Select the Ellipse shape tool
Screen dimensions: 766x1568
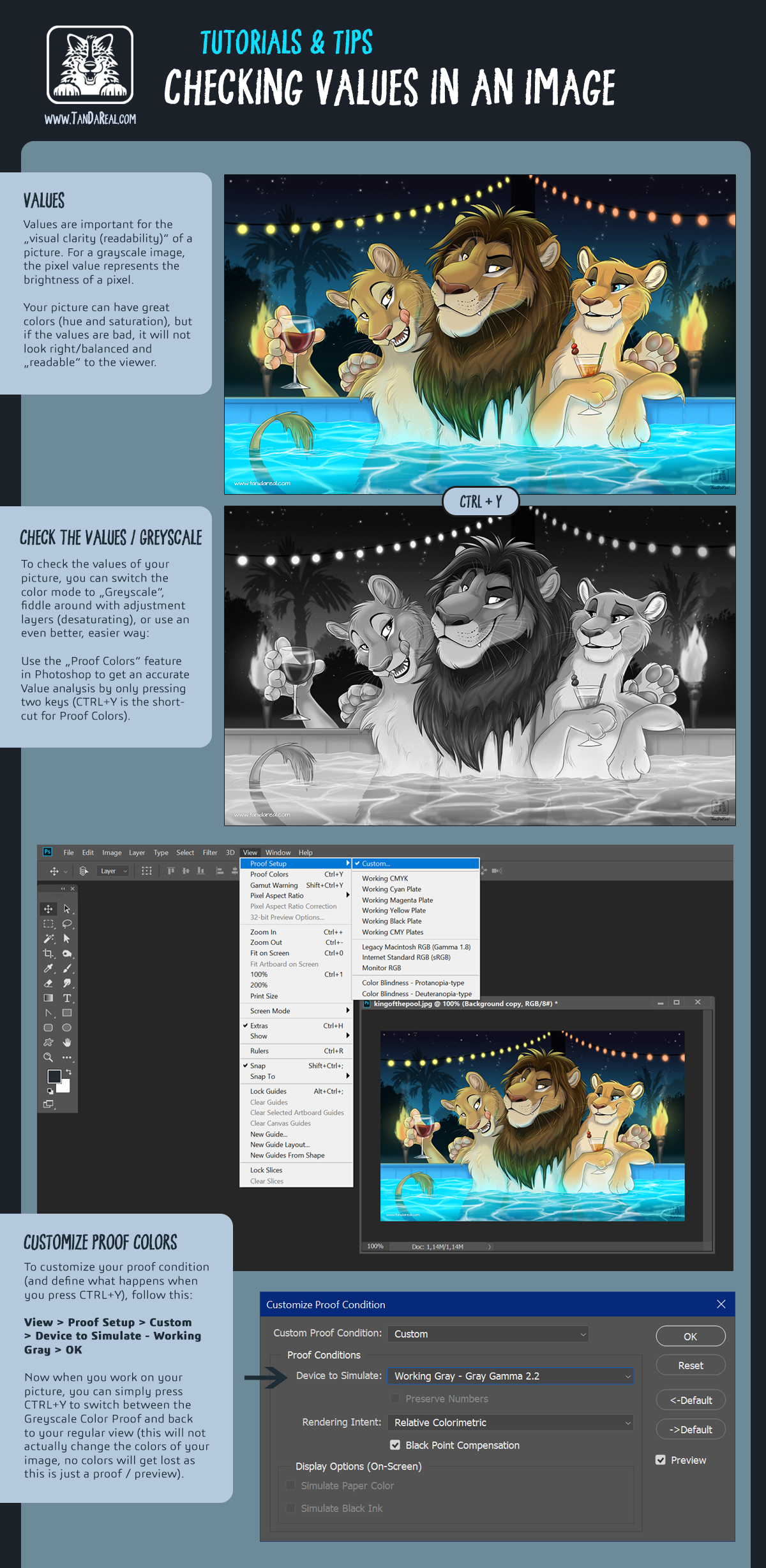[67, 1028]
